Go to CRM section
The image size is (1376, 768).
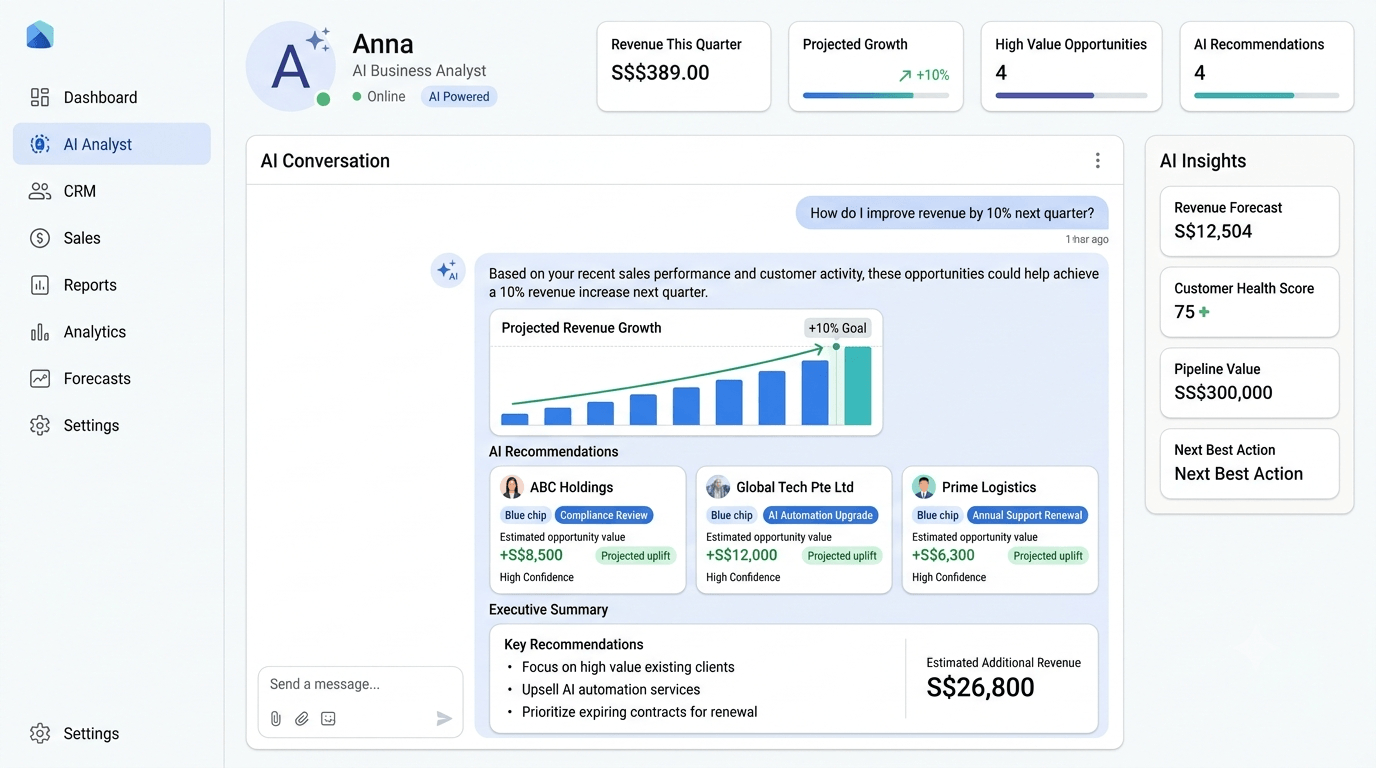click(x=112, y=191)
